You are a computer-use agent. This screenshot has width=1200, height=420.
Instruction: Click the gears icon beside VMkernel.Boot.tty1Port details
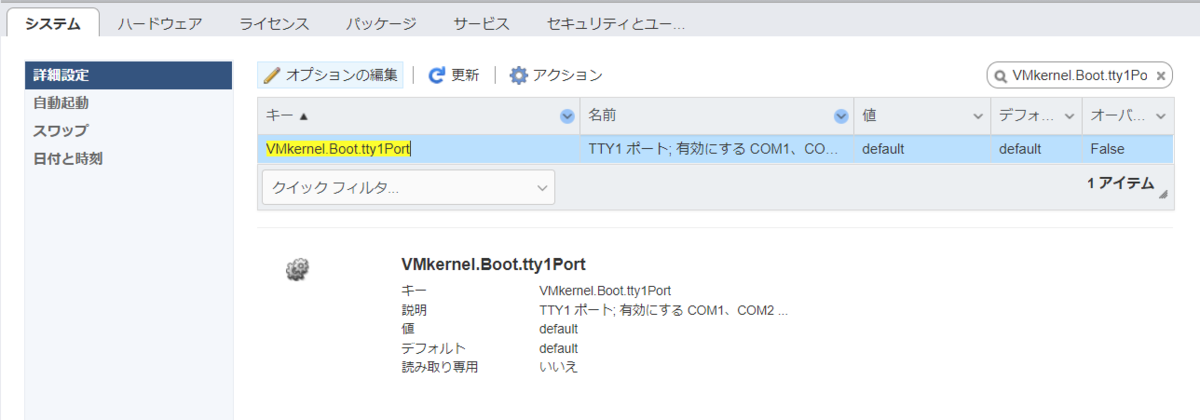(x=297, y=268)
